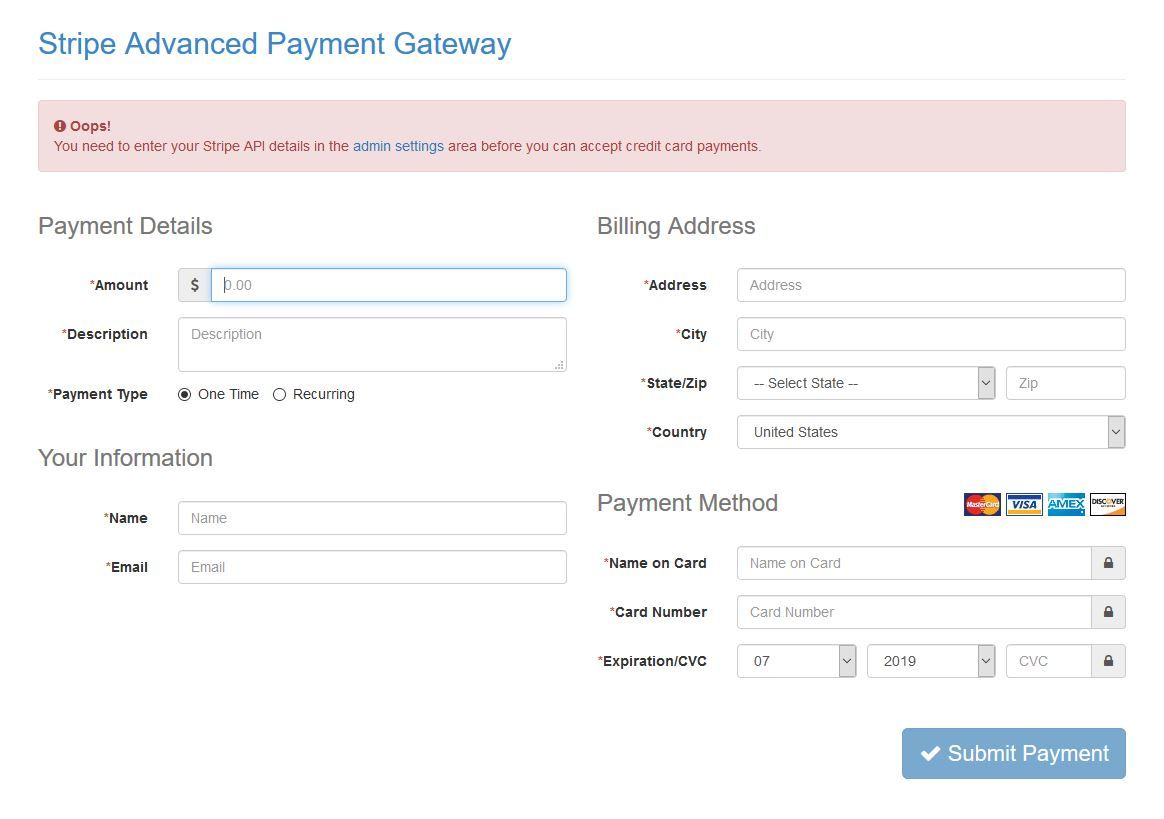Screen dimensions: 1164x819
Task: Click the Card Number input field
Action: pyautogui.click(x=914, y=612)
